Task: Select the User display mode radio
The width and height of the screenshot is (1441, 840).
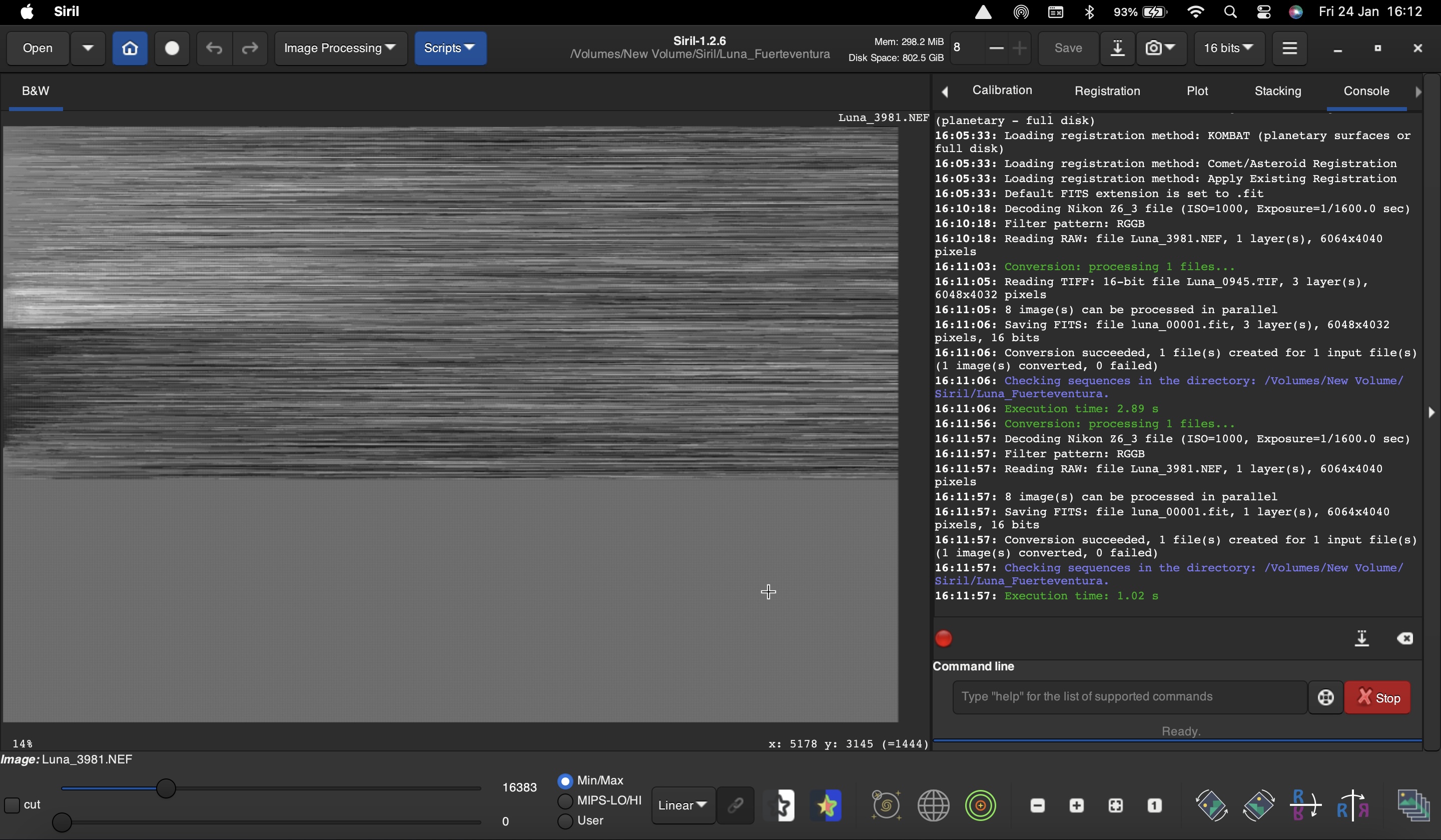Action: (x=565, y=821)
